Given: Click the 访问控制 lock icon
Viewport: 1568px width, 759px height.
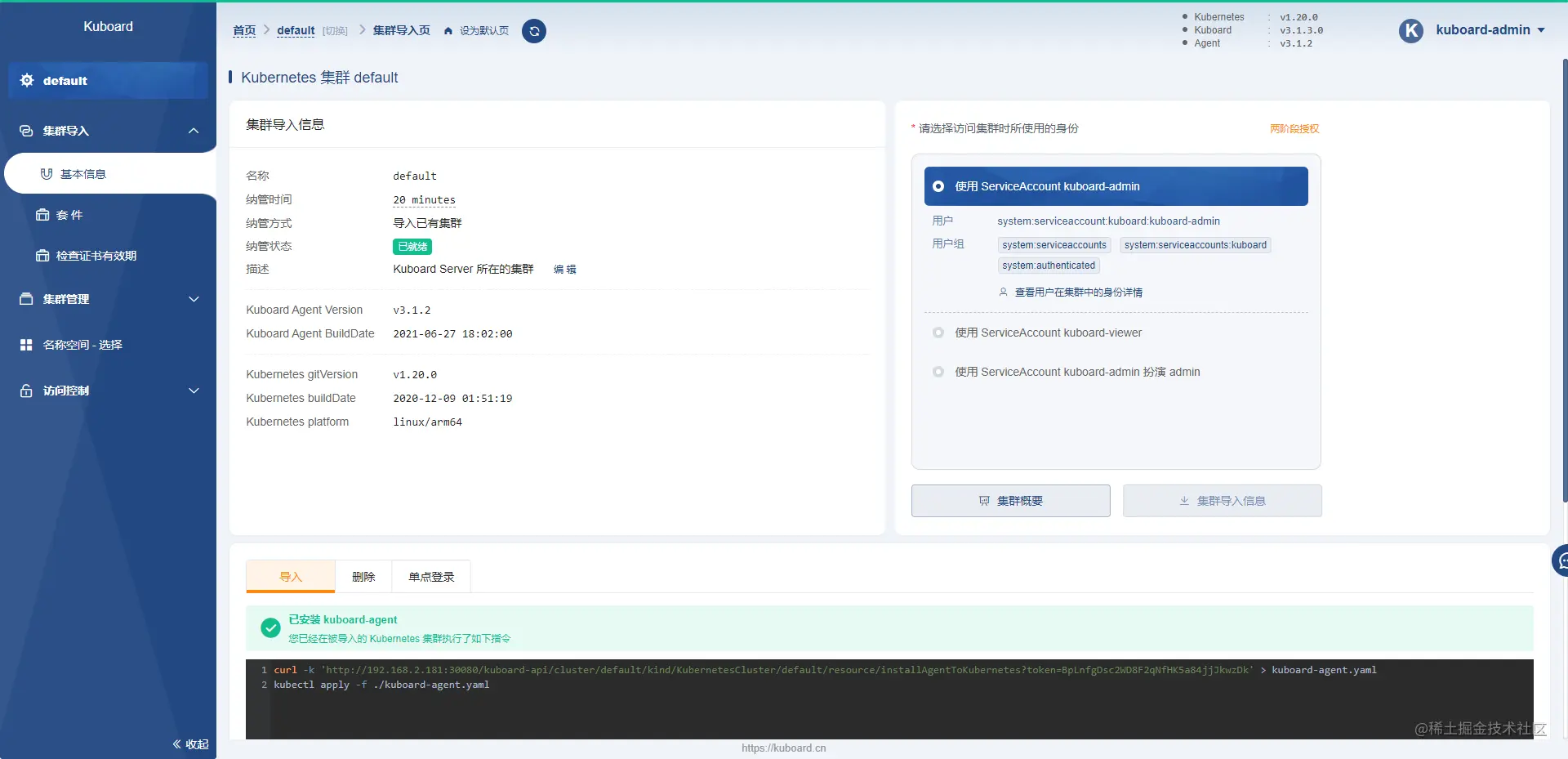Looking at the screenshot, I should (x=26, y=391).
